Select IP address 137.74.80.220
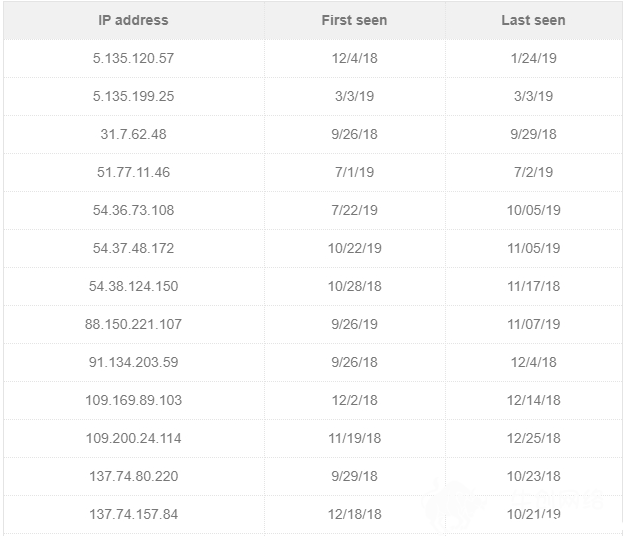The width and height of the screenshot is (623, 536). coord(133,476)
